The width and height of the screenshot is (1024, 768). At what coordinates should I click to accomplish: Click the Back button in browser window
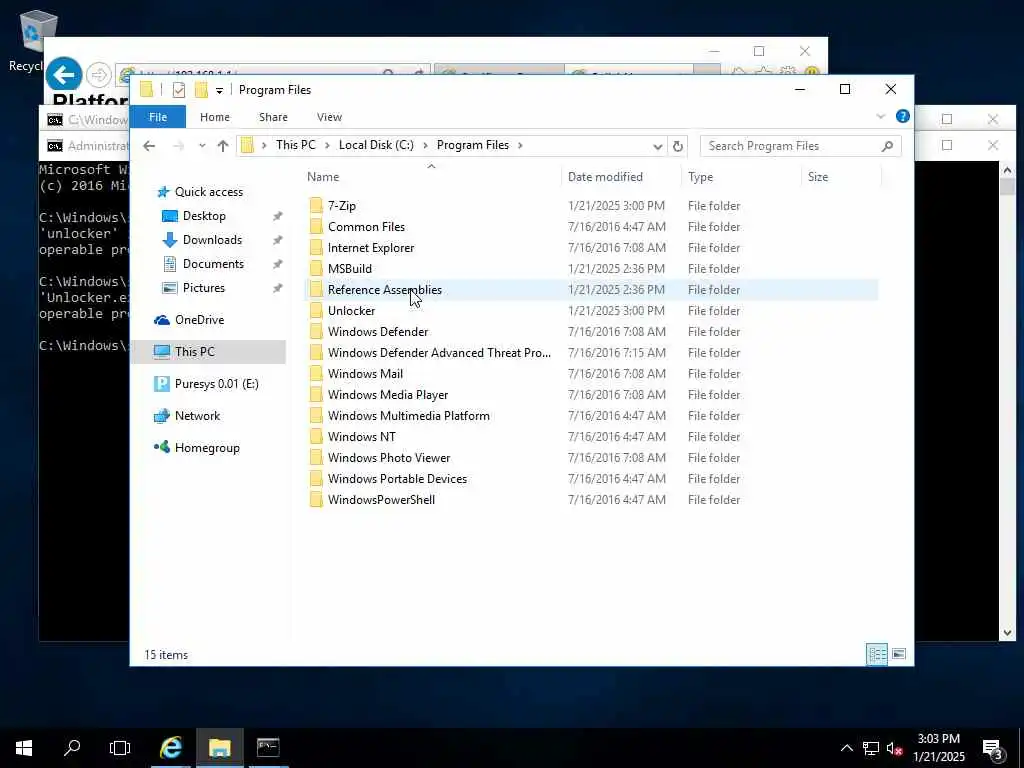(x=64, y=75)
